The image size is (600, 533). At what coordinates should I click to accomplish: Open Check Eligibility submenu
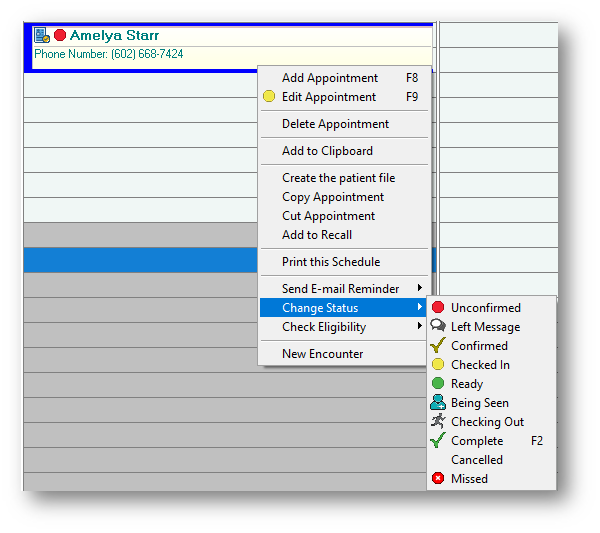pyautogui.click(x=344, y=327)
